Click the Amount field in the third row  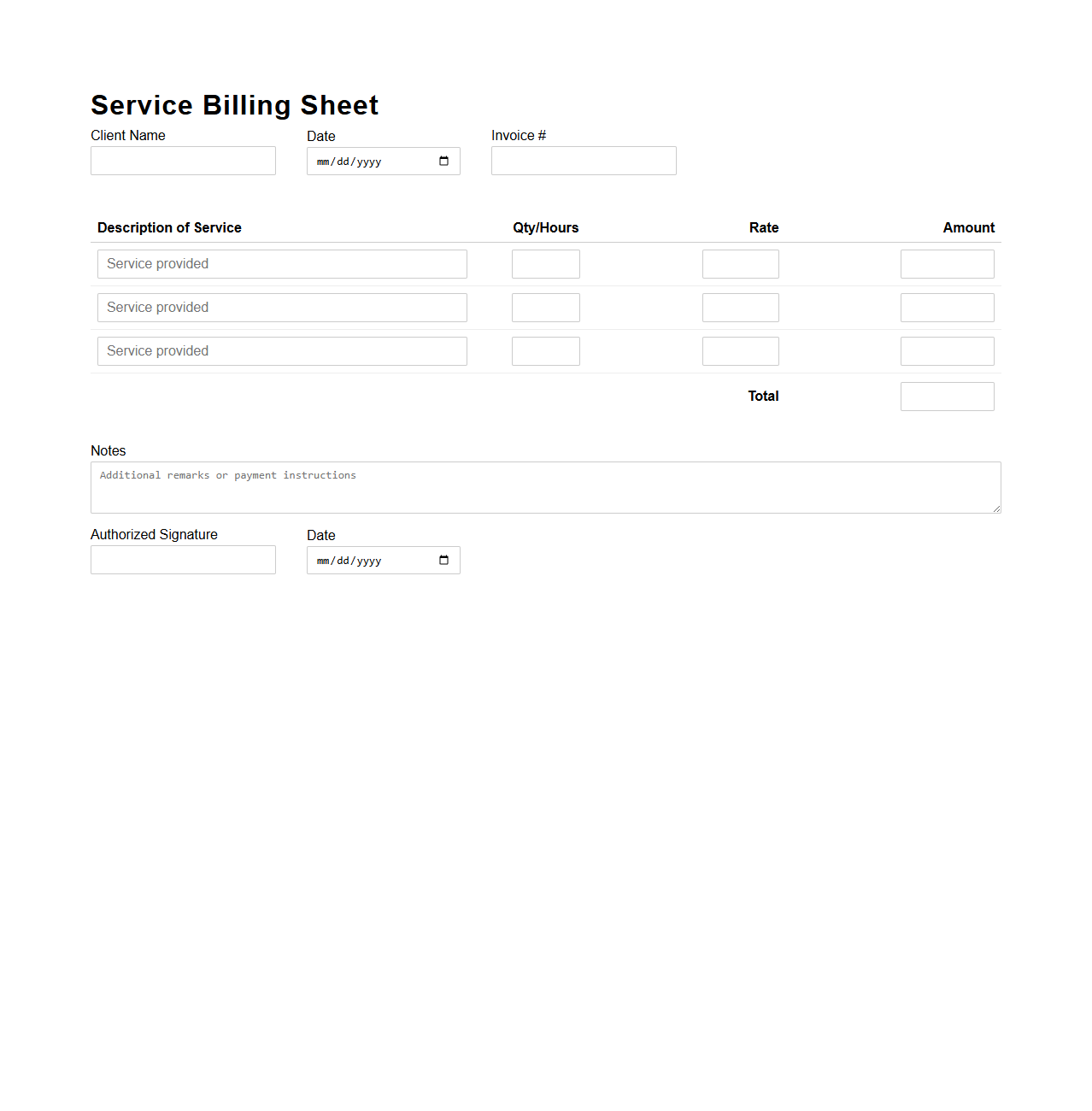click(947, 350)
